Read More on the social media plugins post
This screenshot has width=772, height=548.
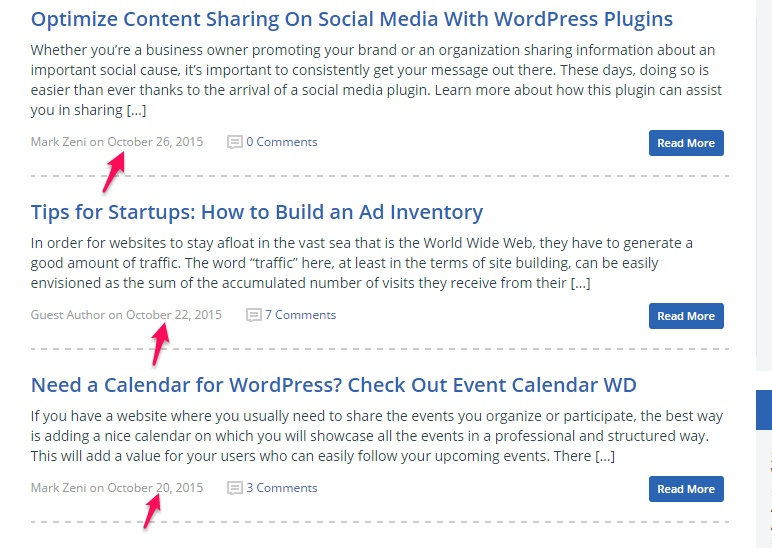pyautogui.click(x=686, y=143)
